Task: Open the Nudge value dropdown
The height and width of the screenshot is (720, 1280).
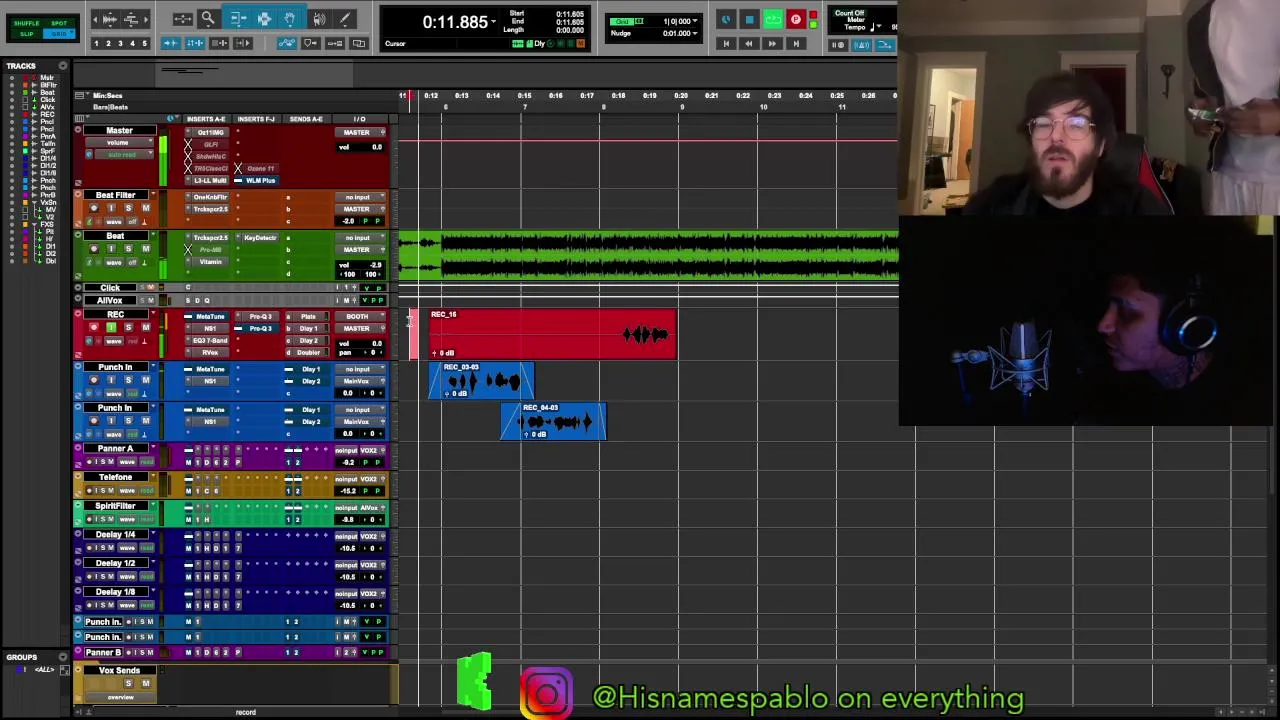Action: [x=695, y=33]
